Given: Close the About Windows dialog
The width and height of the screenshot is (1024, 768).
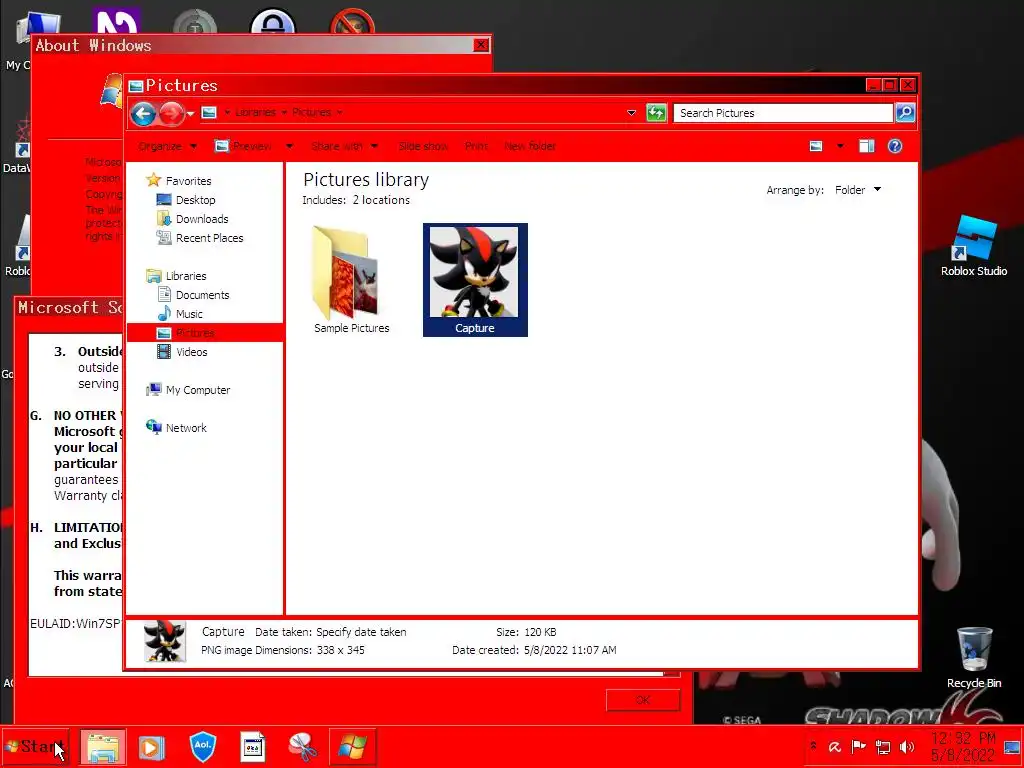Looking at the screenshot, I should pyautogui.click(x=481, y=45).
